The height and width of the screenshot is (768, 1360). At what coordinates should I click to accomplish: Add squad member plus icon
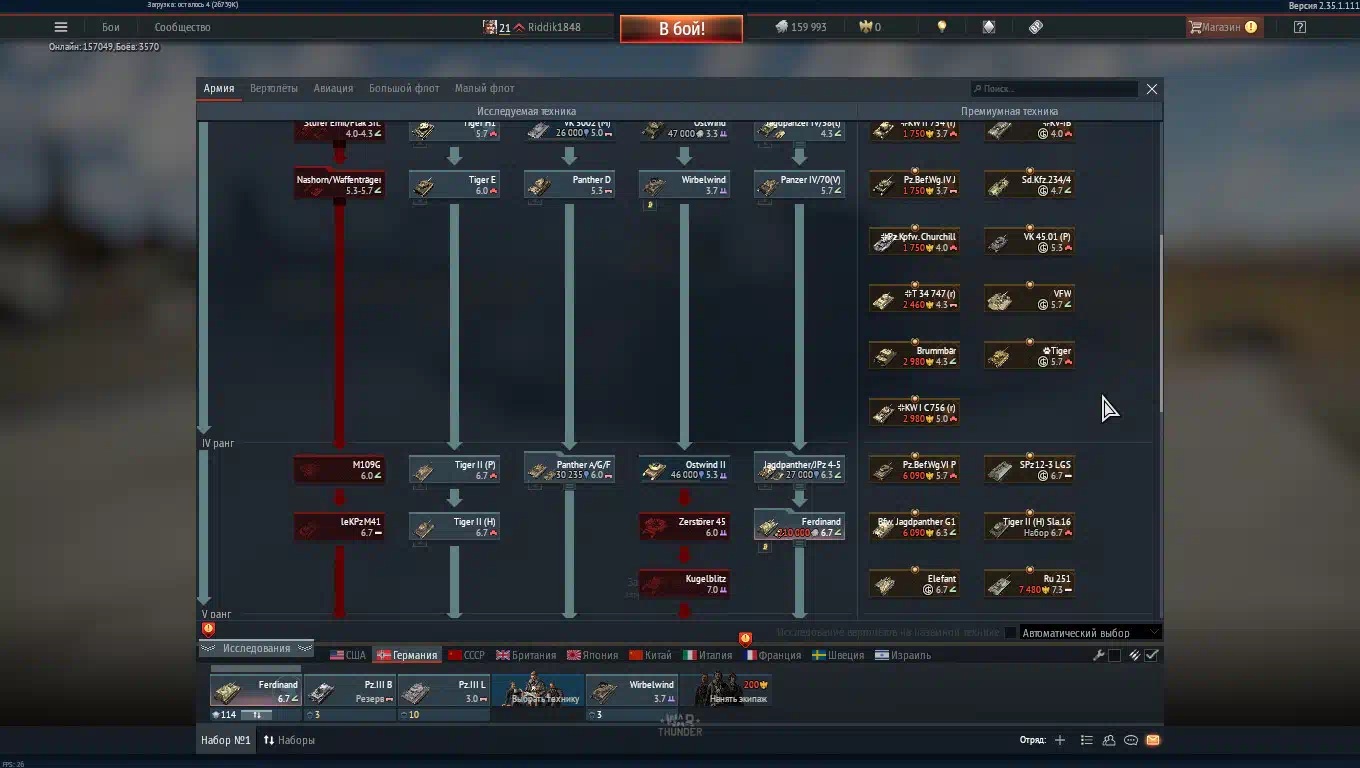click(x=1060, y=740)
